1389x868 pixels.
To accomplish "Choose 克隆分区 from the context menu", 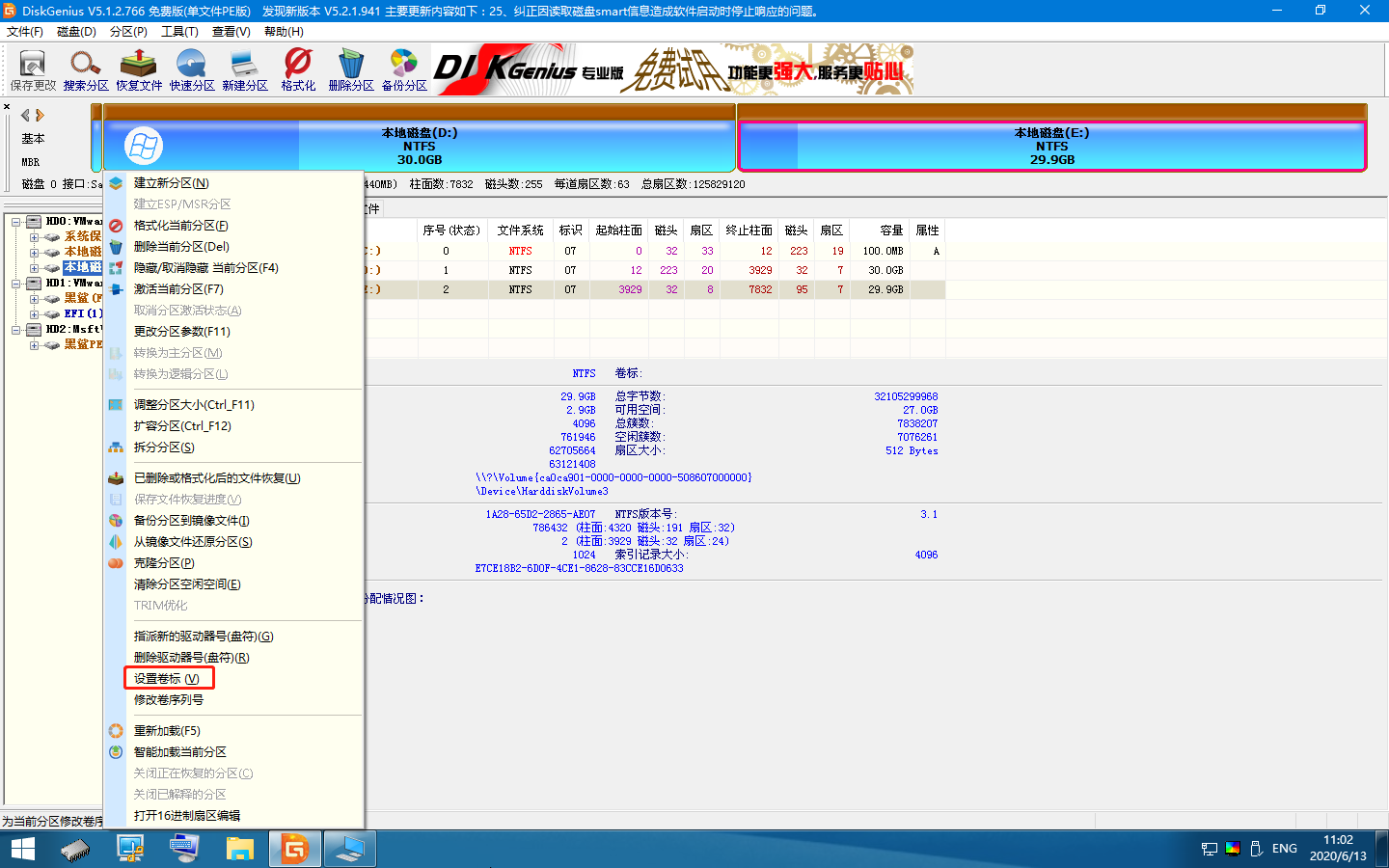I will (x=164, y=563).
